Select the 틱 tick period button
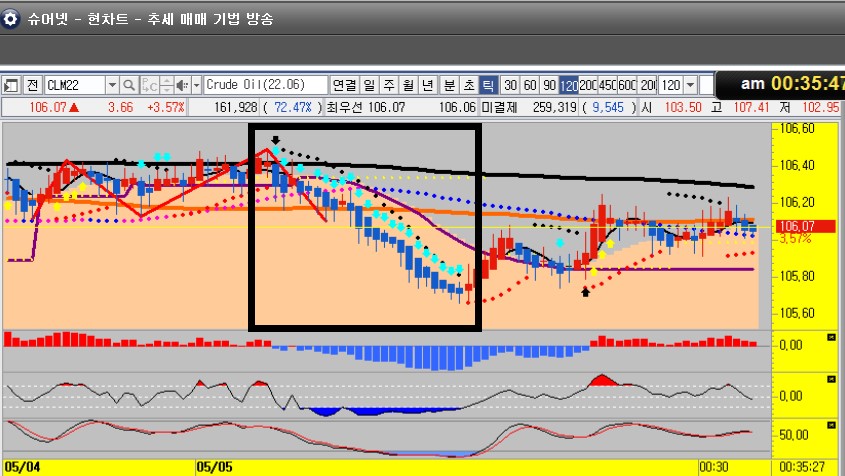Screen dimensions: 845x476 (488, 85)
